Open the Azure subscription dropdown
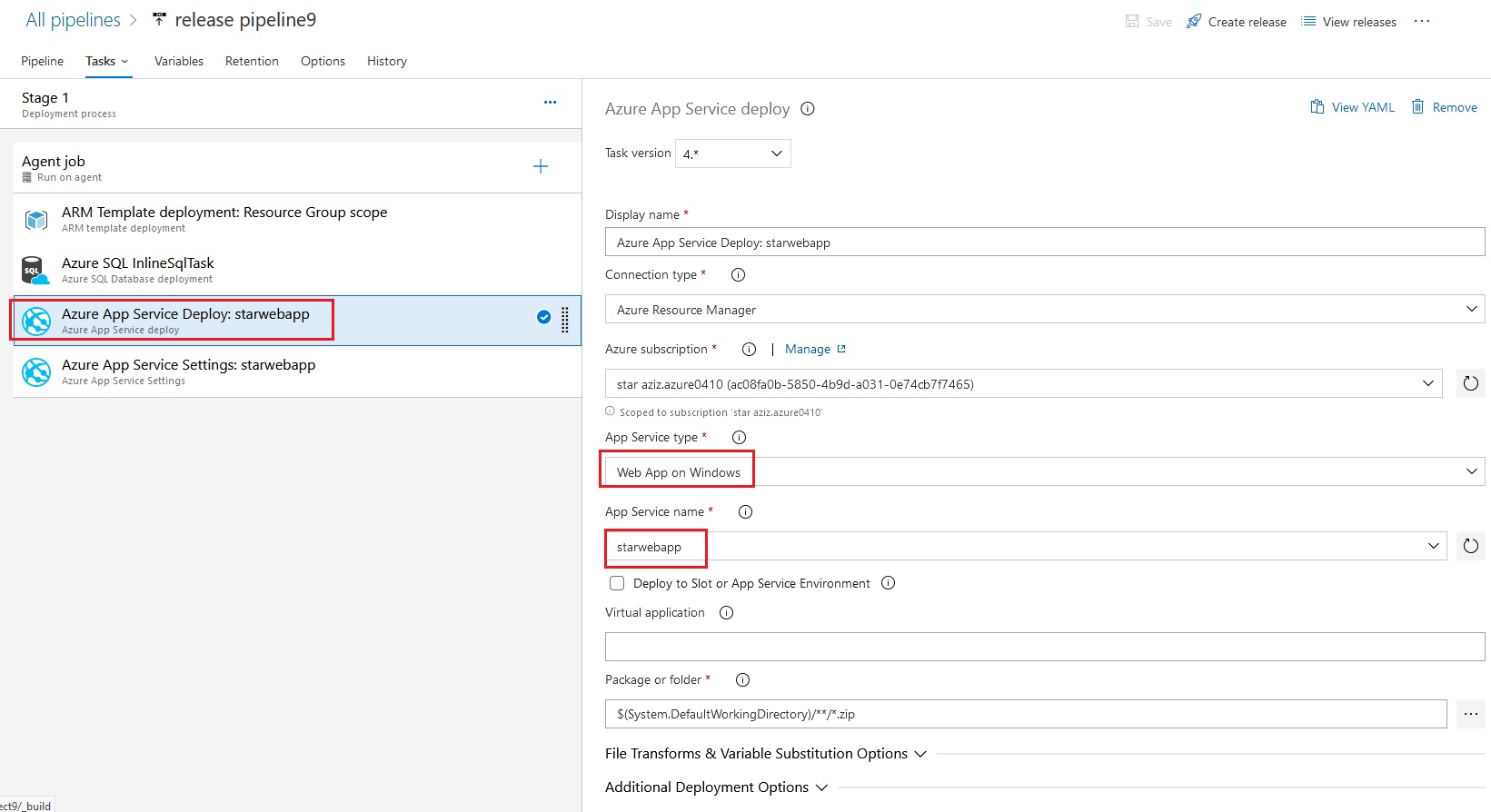Viewport: 1491px width, 812px height. click(x=1023, y=383)
